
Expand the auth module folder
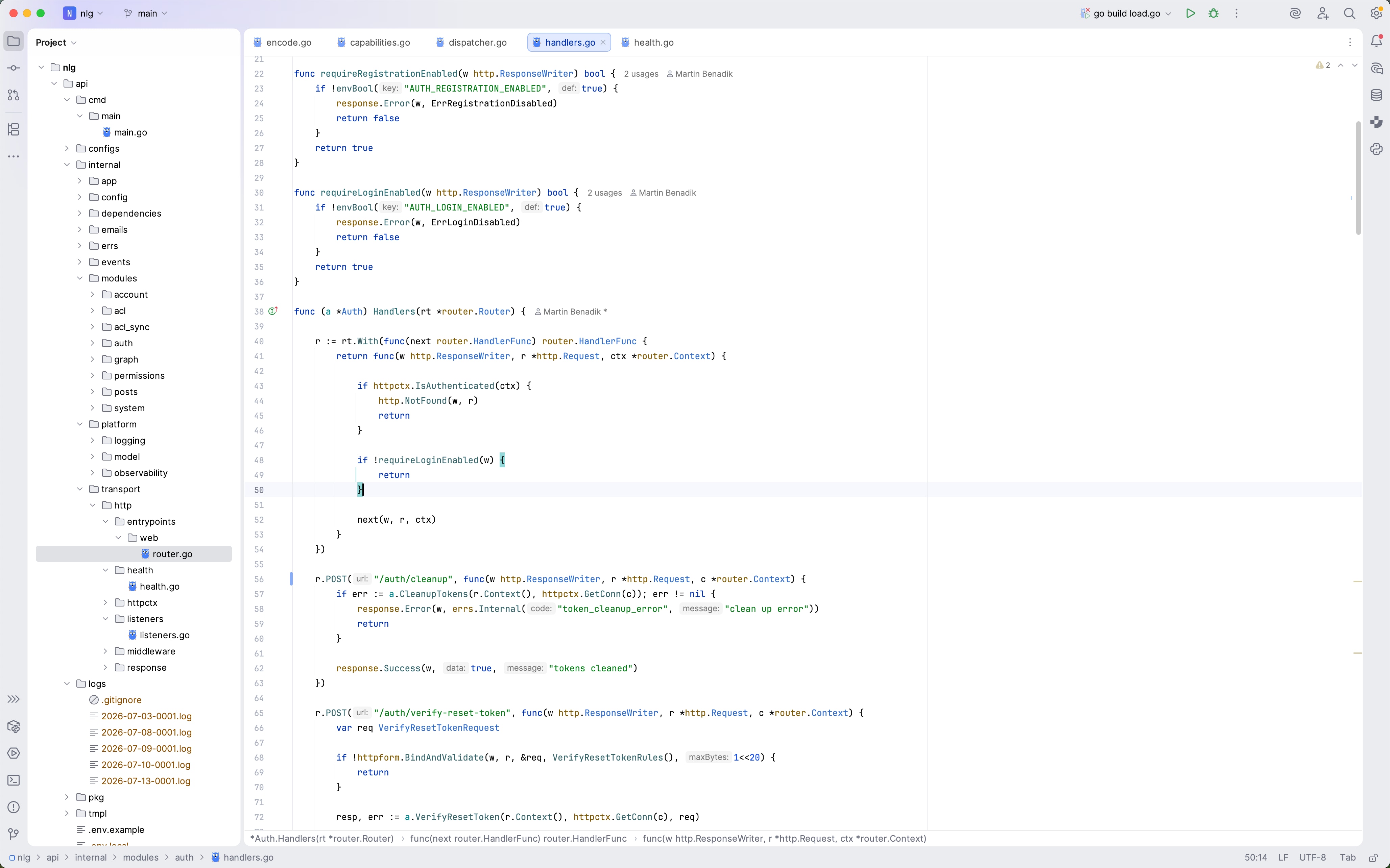pos(93,343)
